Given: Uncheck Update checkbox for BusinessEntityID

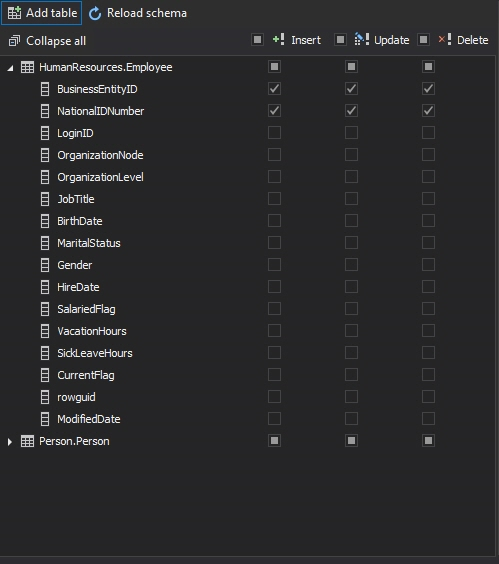Looking at the screenshot, I should [351, 89].
